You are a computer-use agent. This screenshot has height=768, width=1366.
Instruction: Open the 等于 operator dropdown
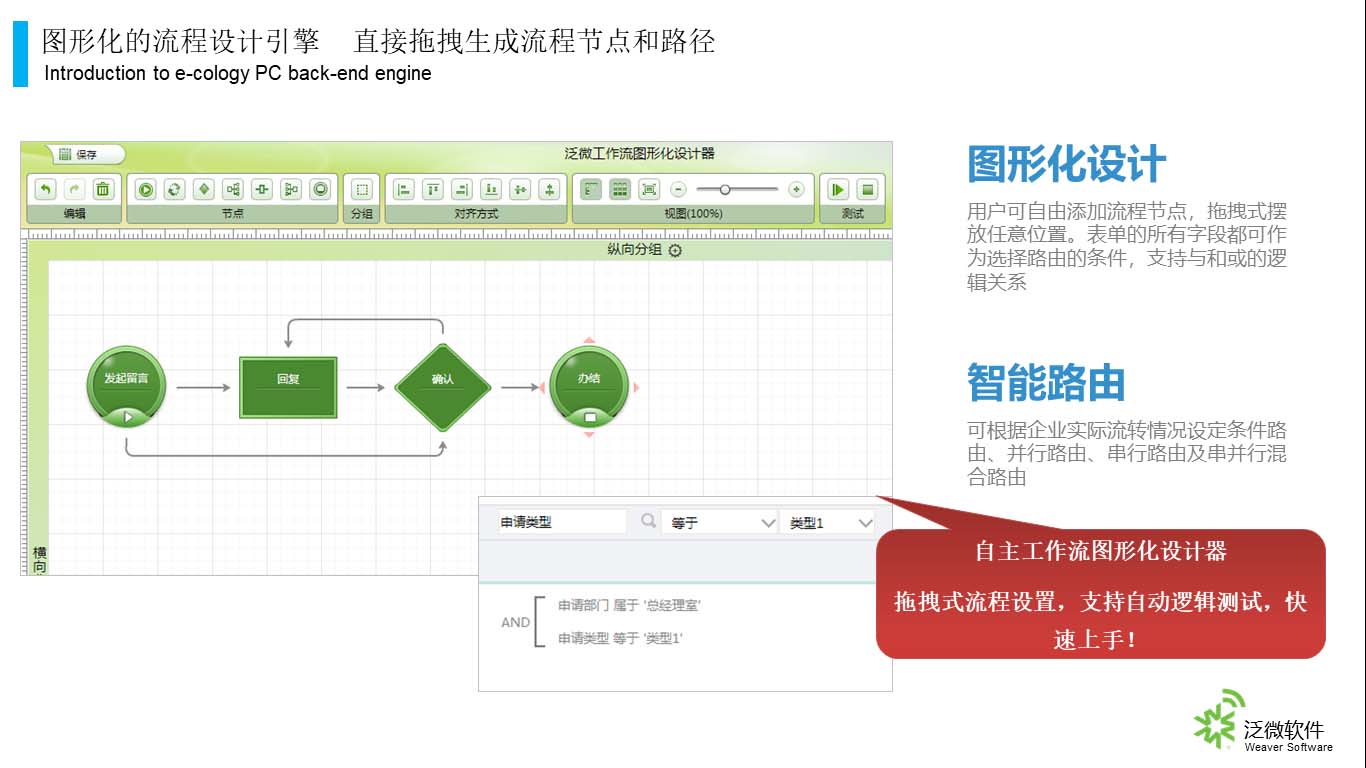[719, 522]
